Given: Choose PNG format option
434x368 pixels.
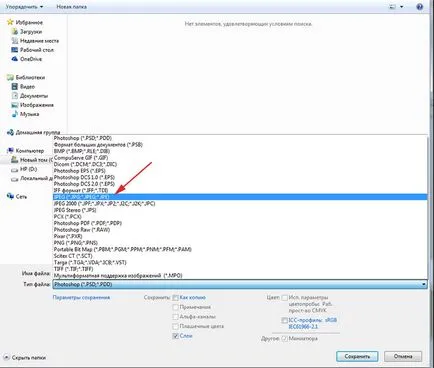Looking at the screenshot, I should 240,243.
